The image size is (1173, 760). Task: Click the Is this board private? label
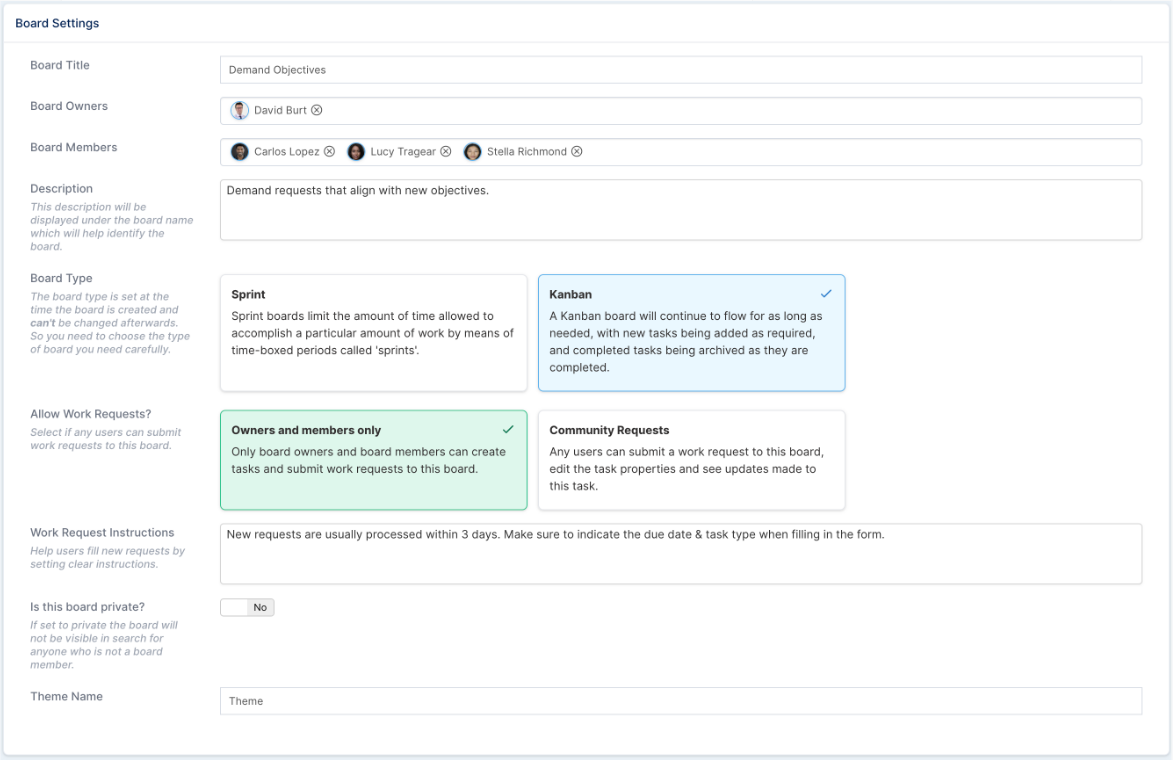[88, 607]
